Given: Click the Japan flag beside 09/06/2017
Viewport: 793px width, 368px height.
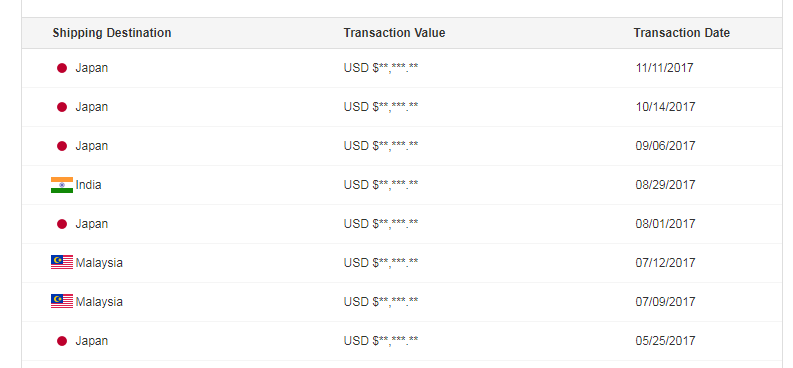Looking at the screenshot, I should point(62,146).
